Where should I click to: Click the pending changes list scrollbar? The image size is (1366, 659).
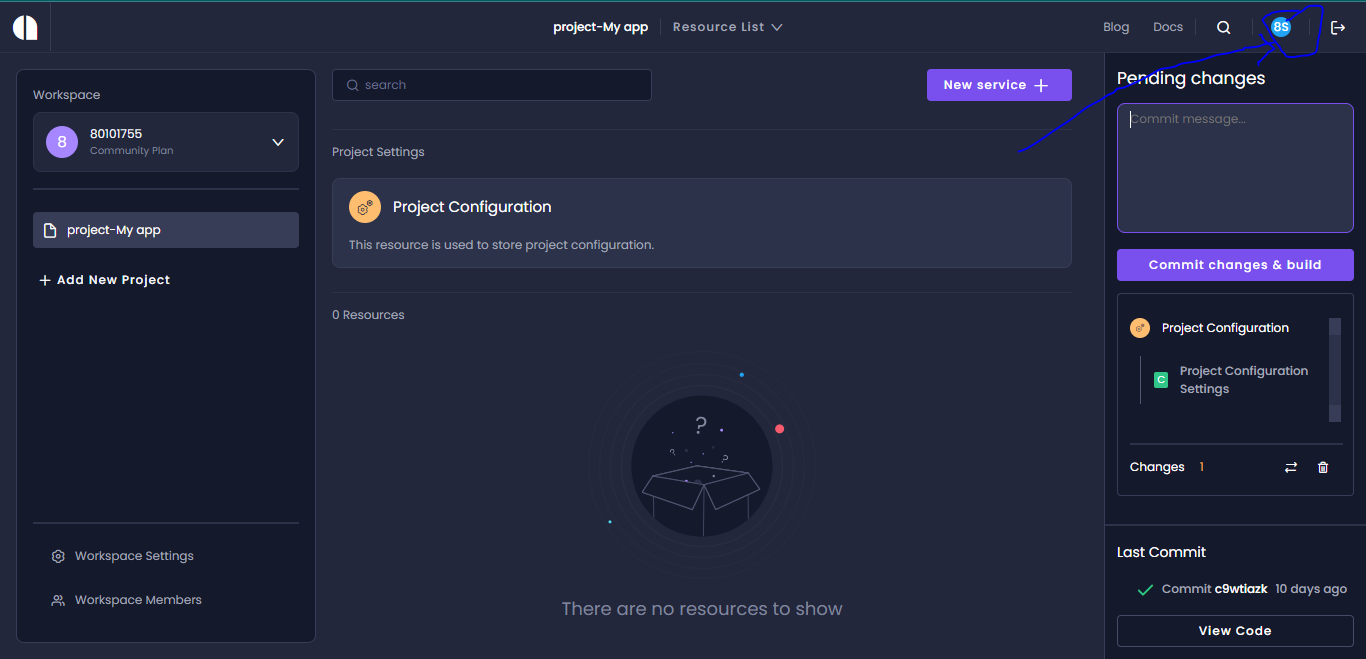pos(1334,370)
